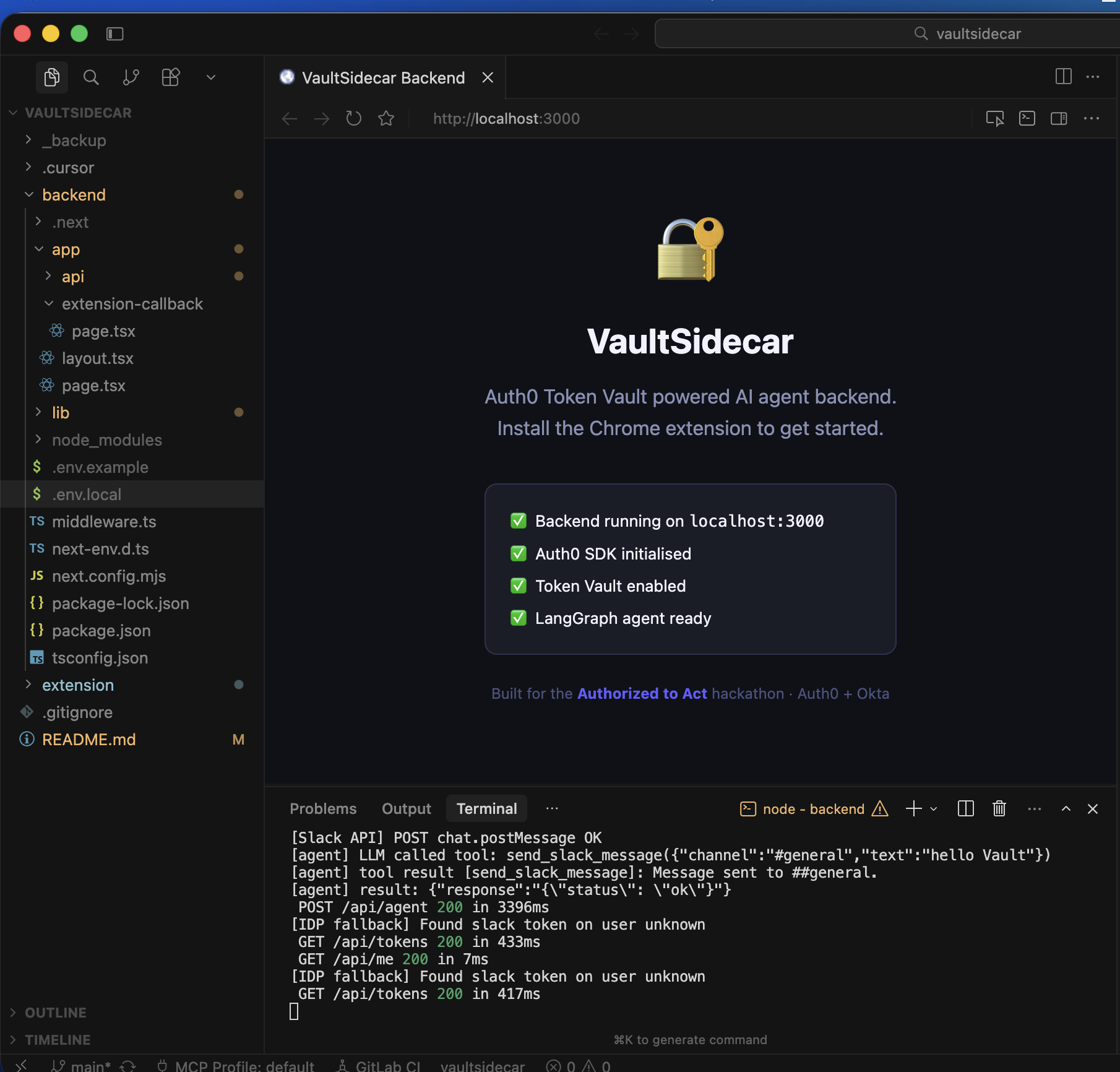Image resolution: width=1120 pixels, height=1072 pixels.
Task: Open page.tsx under extension-callback
Action: tap(132, 331)
